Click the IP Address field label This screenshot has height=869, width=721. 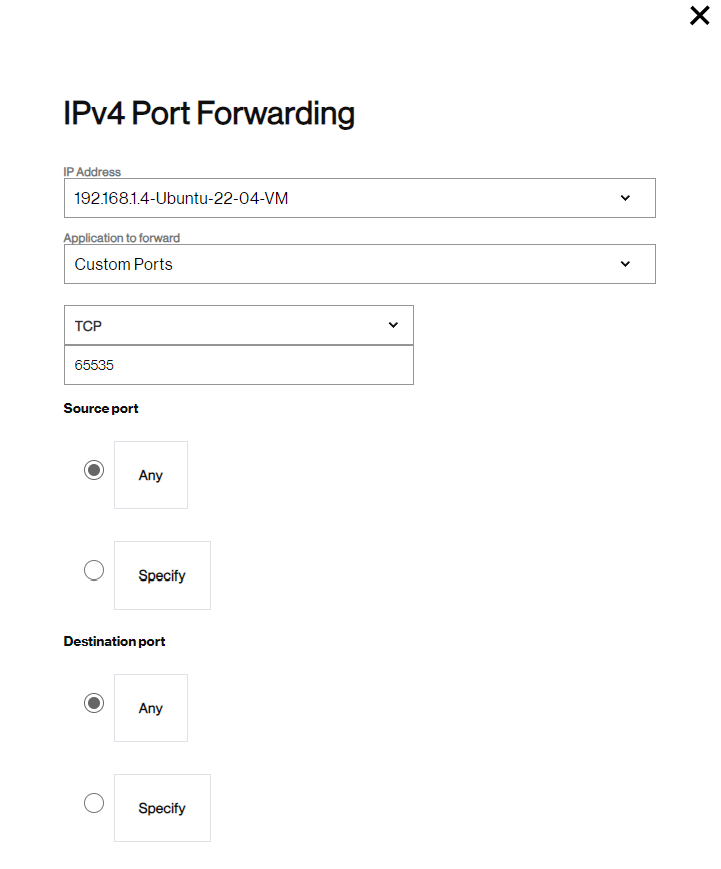(x=92, y=172)
